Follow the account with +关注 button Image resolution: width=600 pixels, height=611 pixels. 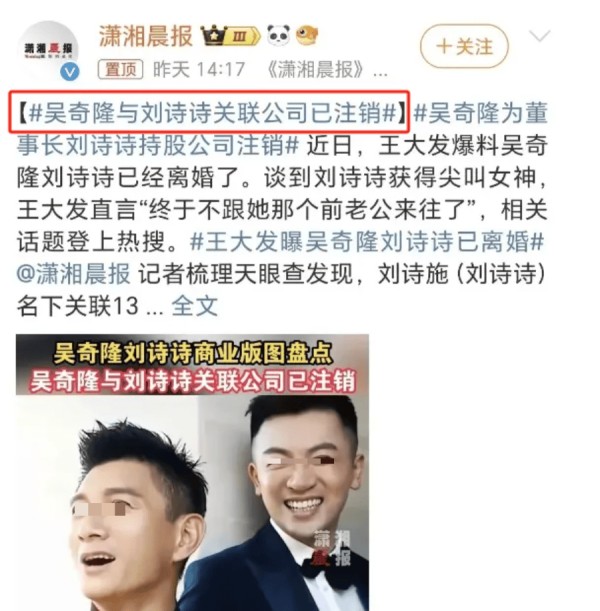pos(464,46)
